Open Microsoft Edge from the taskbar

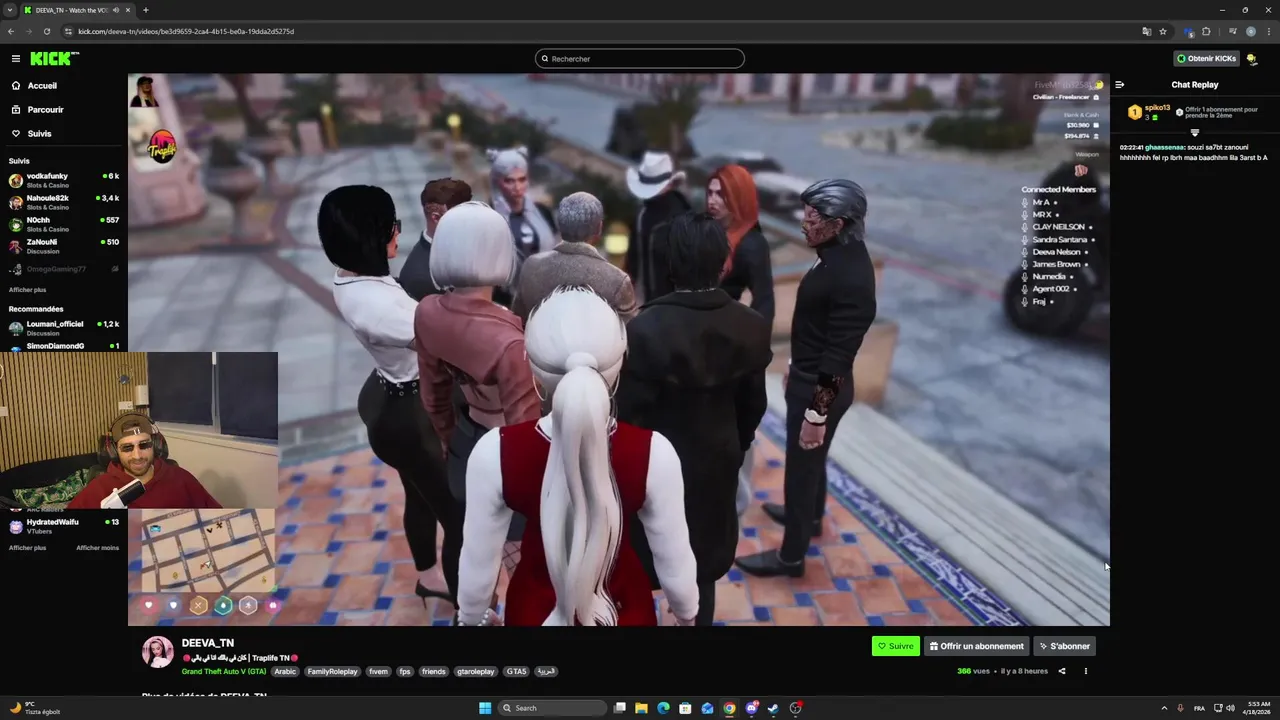pyautogui.click(x=663, y=708)
